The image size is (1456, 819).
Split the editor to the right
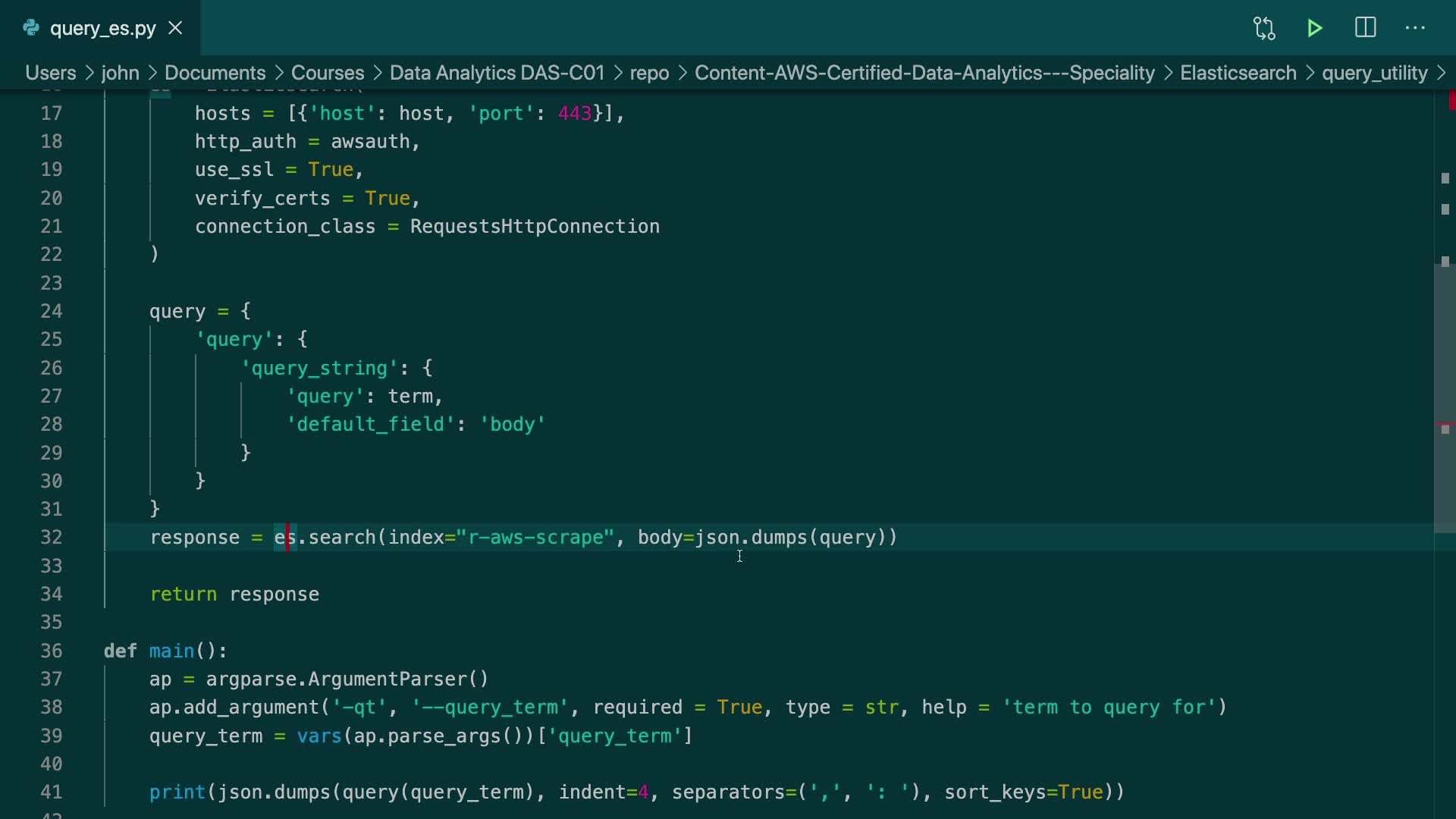pyautogui.click(x=1365, y=28)
